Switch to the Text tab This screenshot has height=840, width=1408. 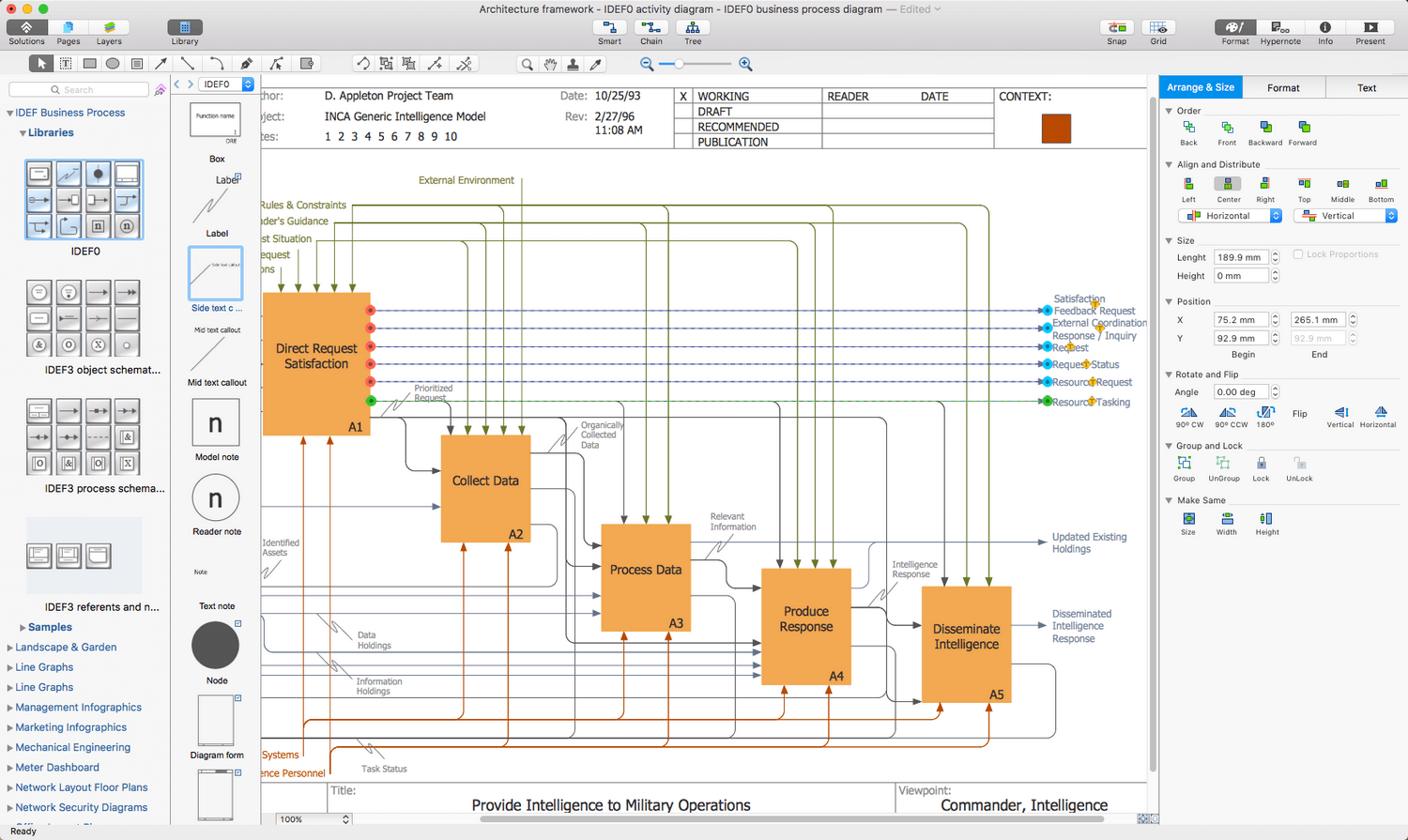point(1367,87)
